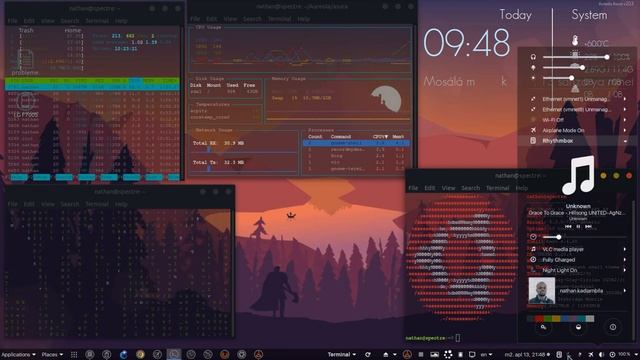Viewport: 640px width, 360px height.
Task: Expand the Fully Charged battery entry
Action: pyautogui.click(x=578, y=260)
